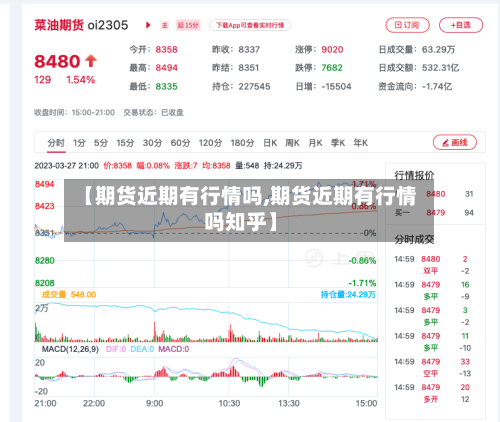Open the 季K chart tab

click(338, 143)
